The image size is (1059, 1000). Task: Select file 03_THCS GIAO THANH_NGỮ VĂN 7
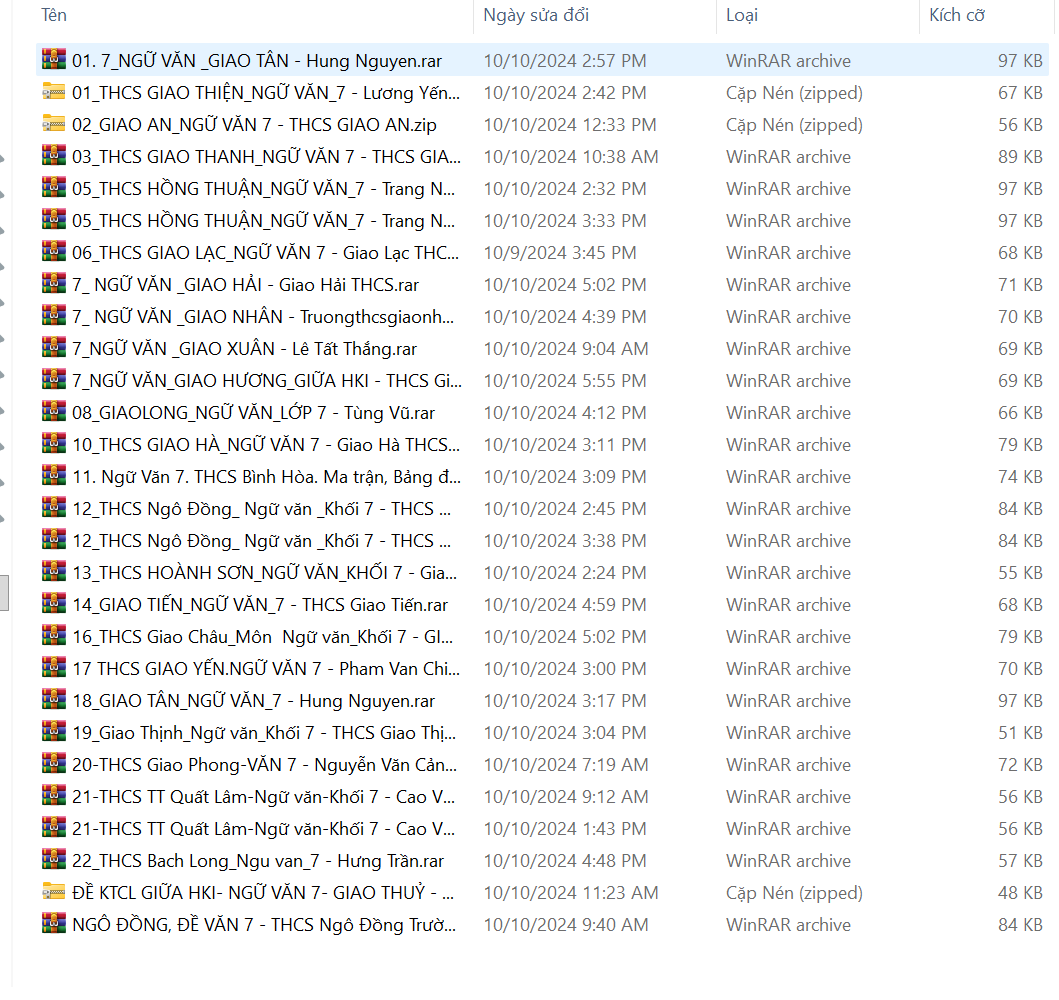[266, 157]
